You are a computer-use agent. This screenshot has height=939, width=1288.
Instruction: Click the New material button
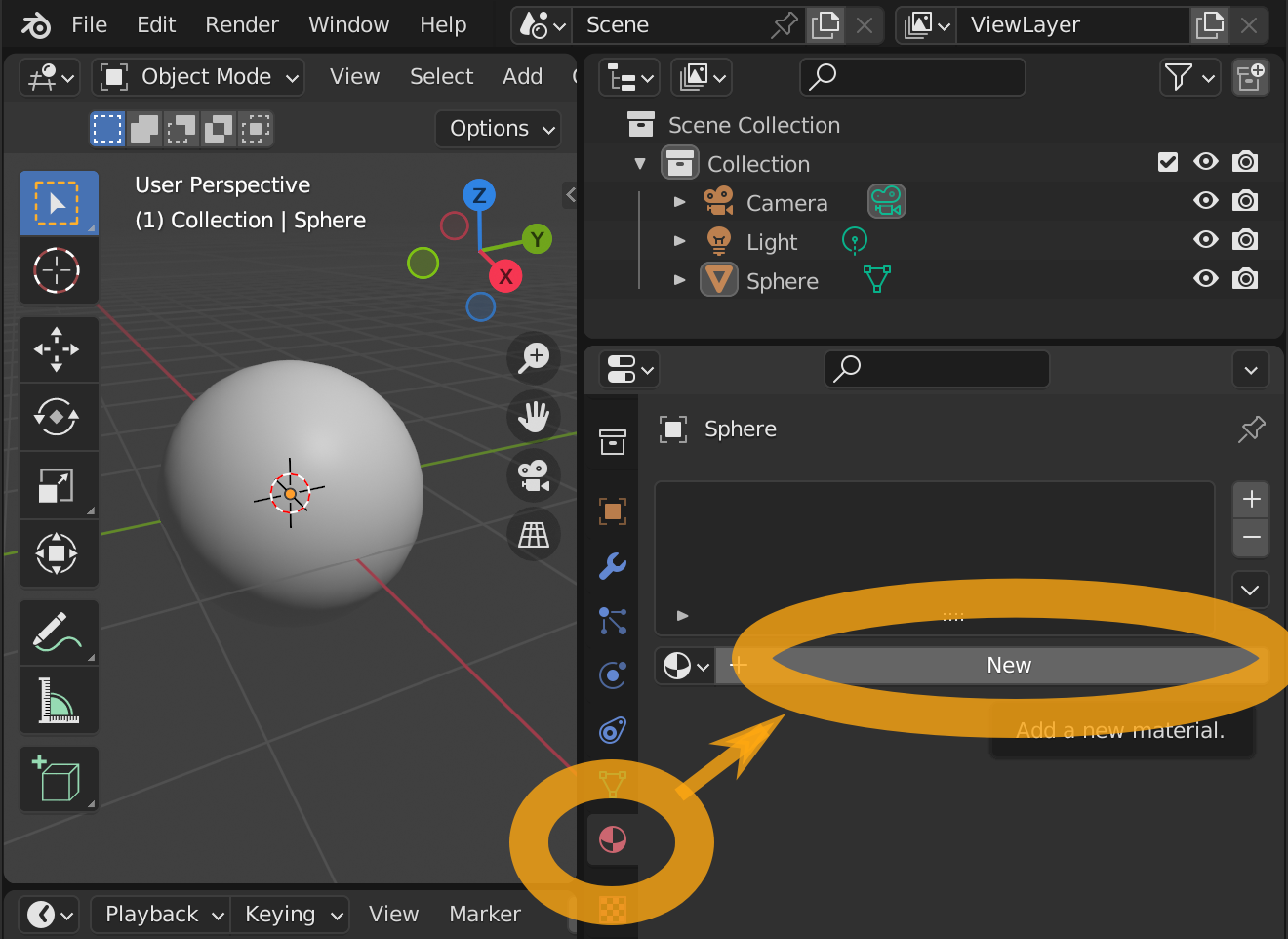(991, 667)
